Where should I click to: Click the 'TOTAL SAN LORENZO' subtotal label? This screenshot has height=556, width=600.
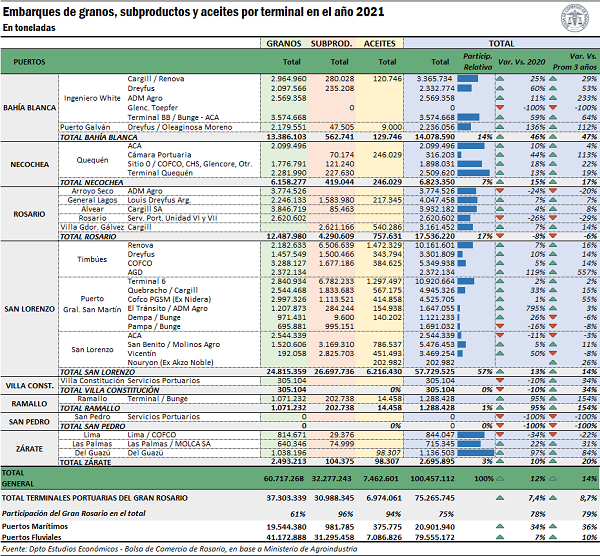point(97,372)
